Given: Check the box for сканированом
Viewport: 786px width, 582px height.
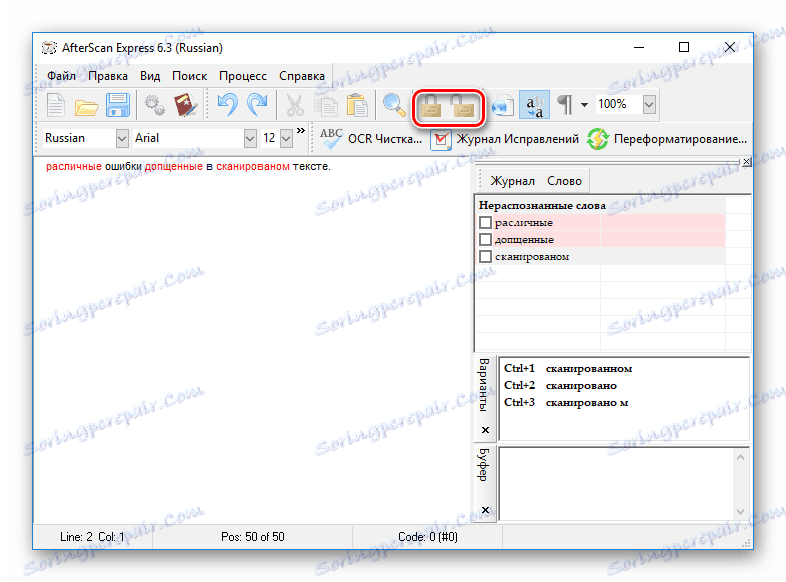Looking at the screenshot, I should (x=485, y=256).
